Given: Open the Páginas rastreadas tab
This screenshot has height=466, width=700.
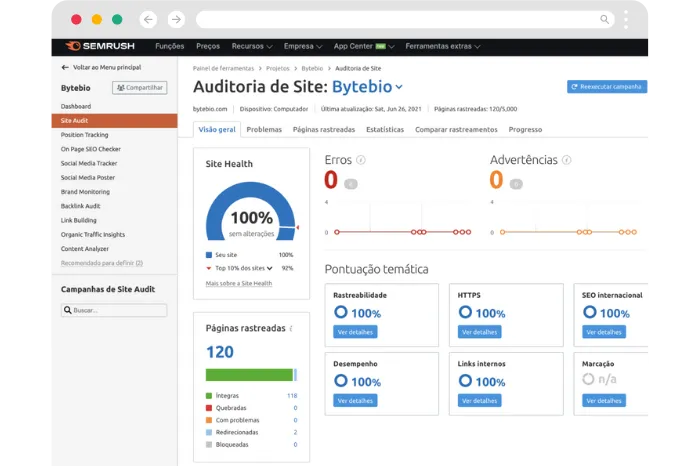Looking at the screenshot, I should click(x=324, y=129).
